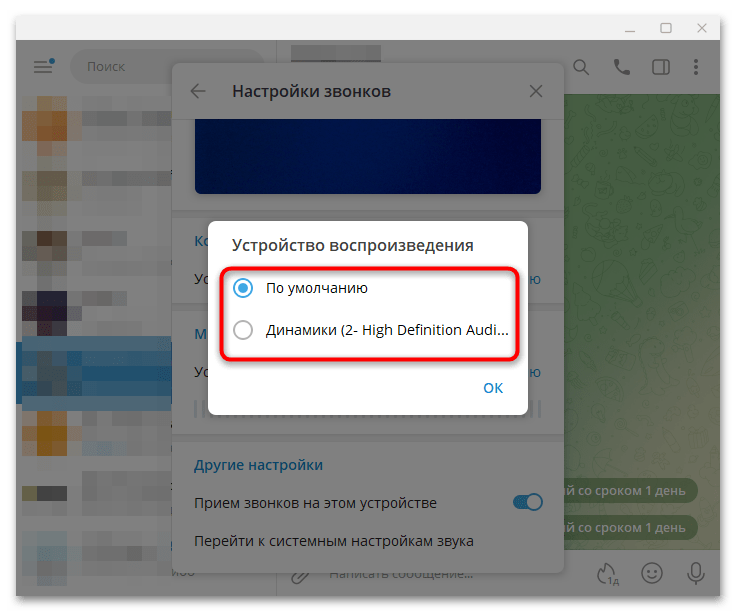Screen dimensions: 736x612
Task: Close the Telegram window
Action: pos(702,28)
